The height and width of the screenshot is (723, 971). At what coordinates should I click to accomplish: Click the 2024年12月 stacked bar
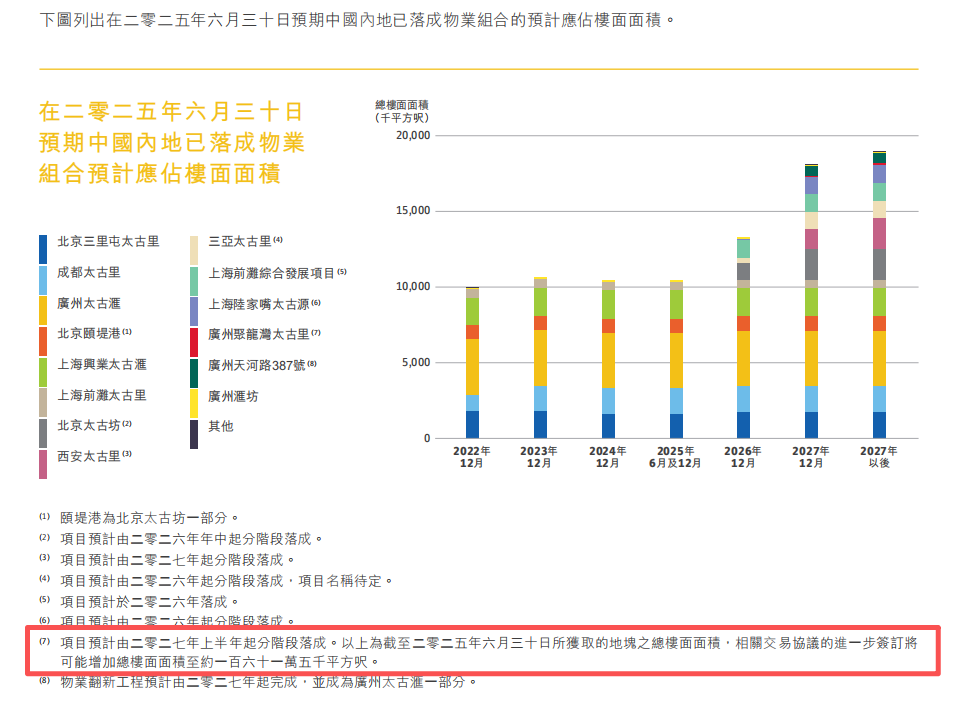coord(608,360)
